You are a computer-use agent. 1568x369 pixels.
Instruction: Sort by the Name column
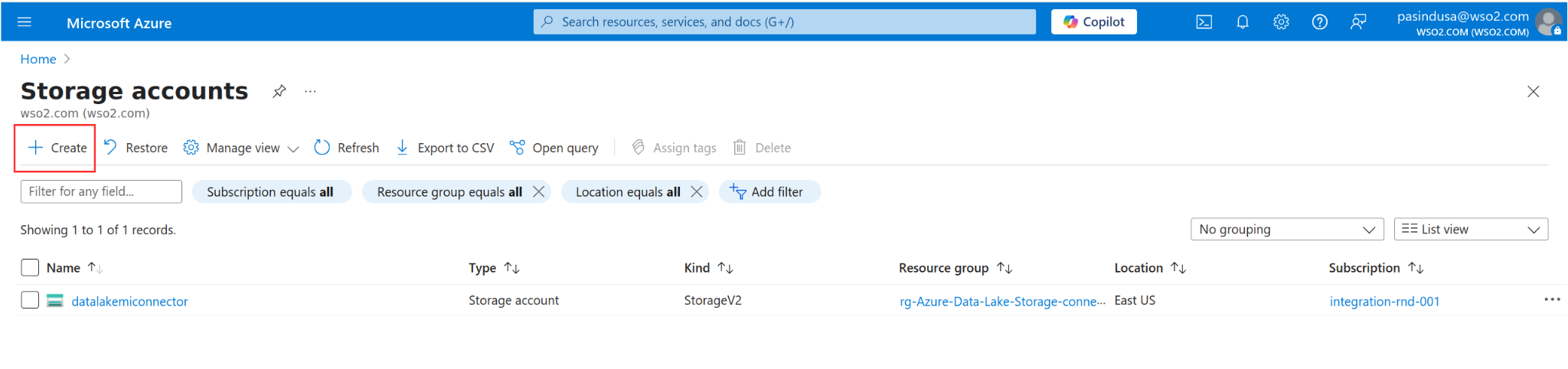pyautogui.click(x=74, y=268)
